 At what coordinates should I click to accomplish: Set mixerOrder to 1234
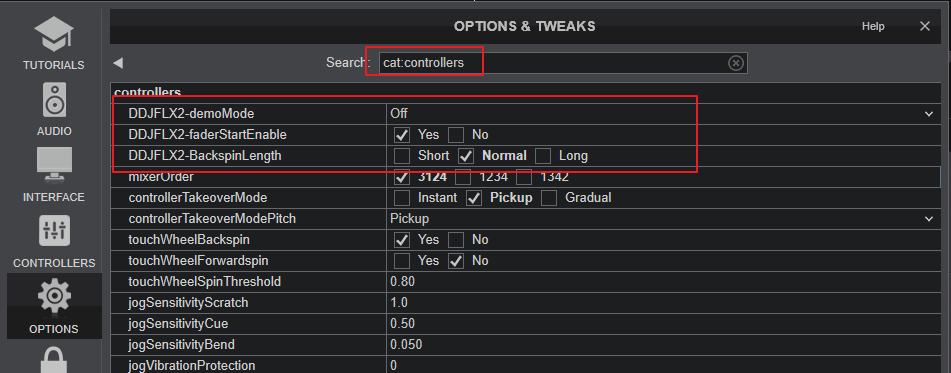[463, 177]
